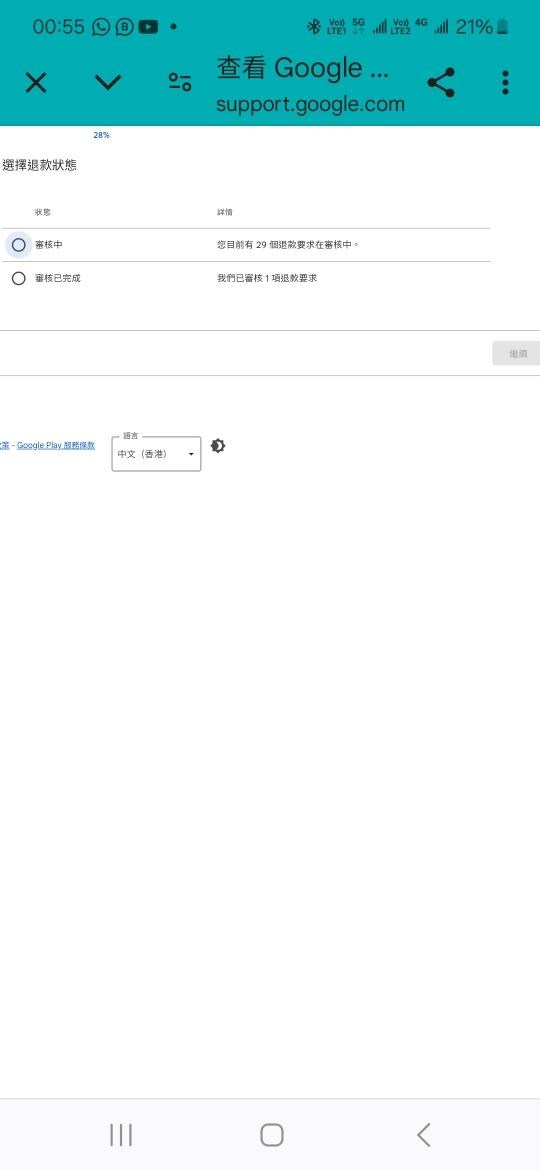Tap the battery status icon
540x1170 pixels.
(503, 27)
